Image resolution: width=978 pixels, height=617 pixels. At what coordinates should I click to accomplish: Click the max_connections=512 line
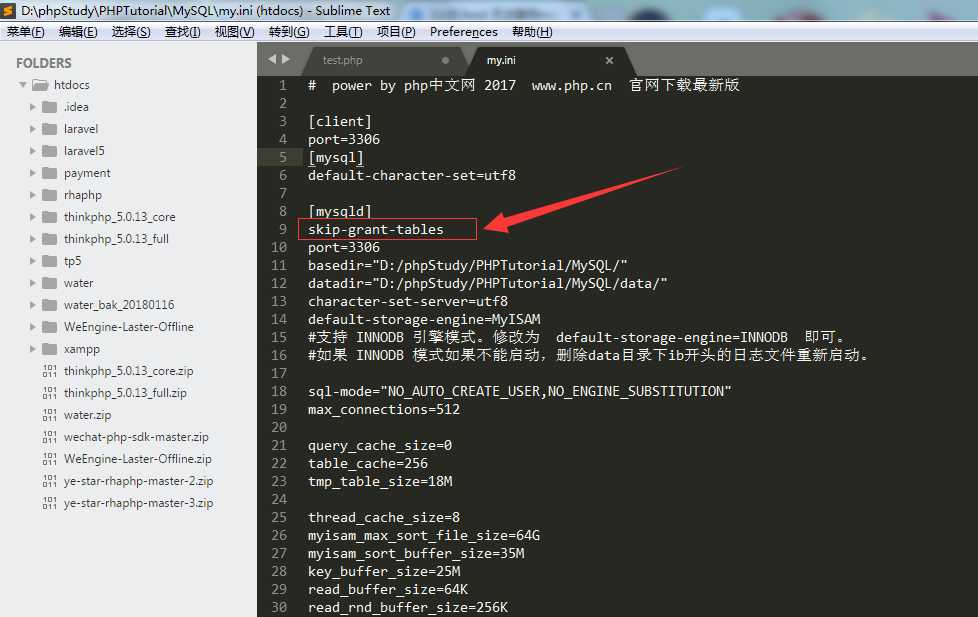coord(384,409)
